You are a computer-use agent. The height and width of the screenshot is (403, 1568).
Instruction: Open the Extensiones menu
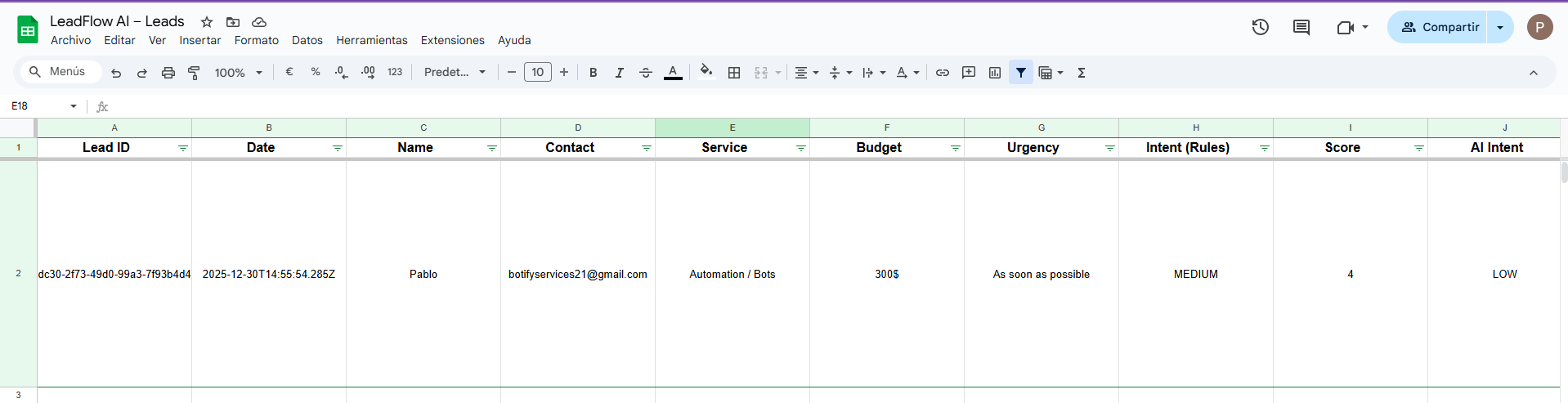pyautogui.click(x=453, y=40)
